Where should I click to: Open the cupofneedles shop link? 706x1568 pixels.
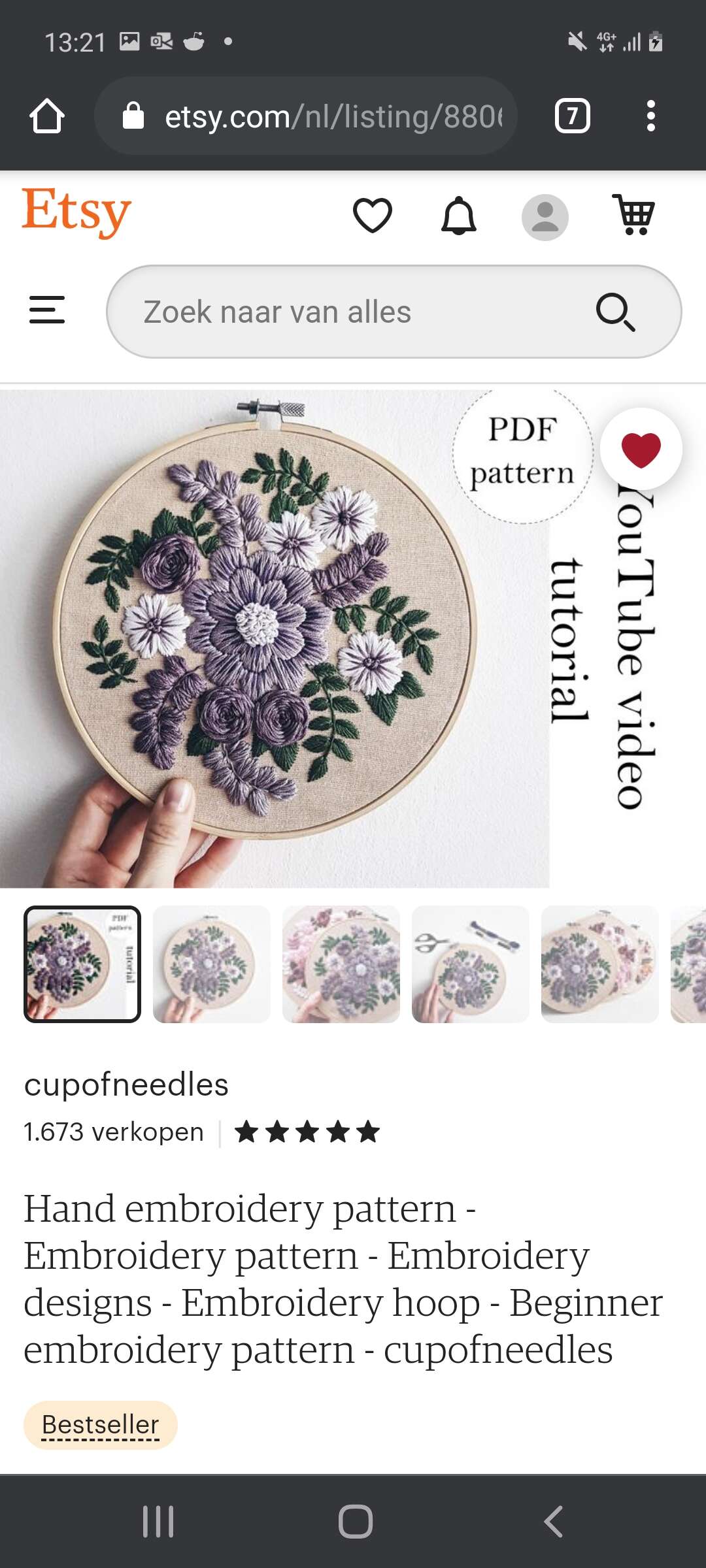126,1085
